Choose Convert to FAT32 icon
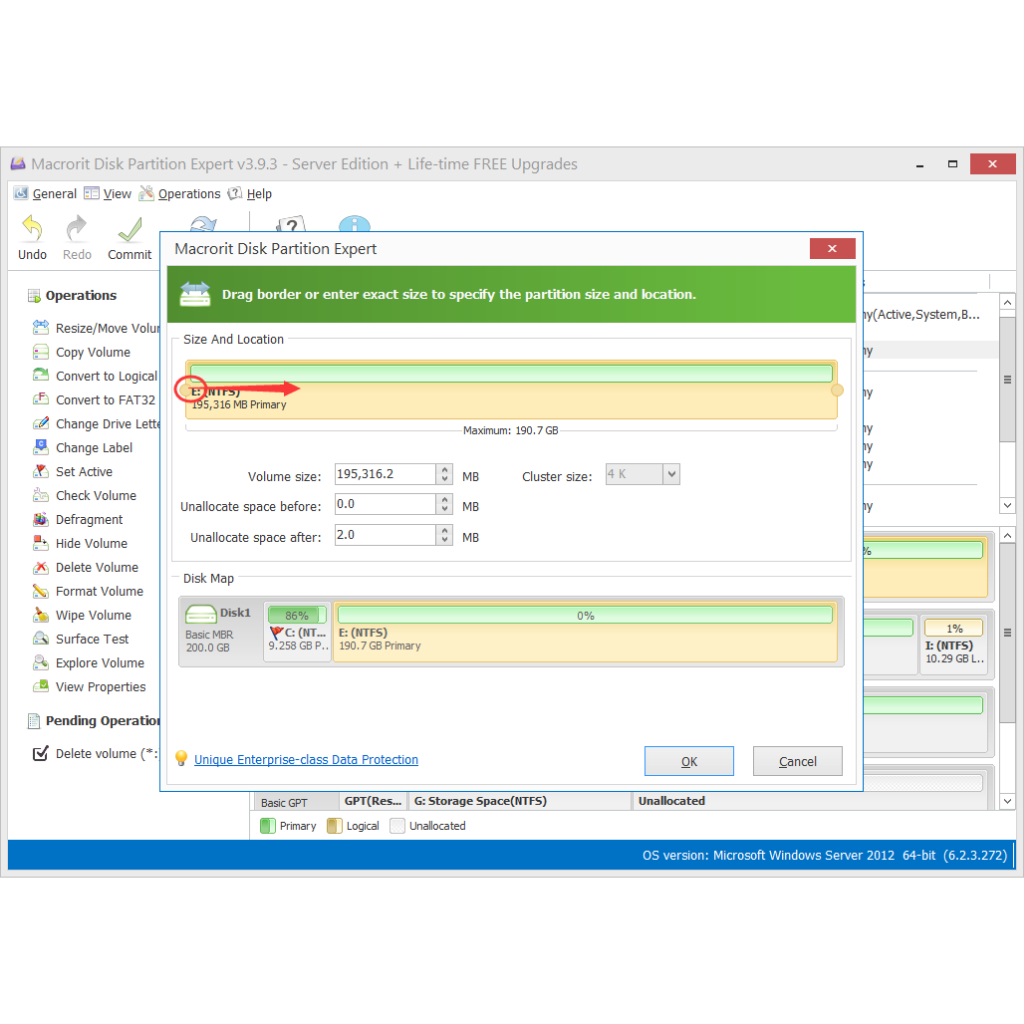Screen dimensions: 1024x1024 tap(41, 399)
